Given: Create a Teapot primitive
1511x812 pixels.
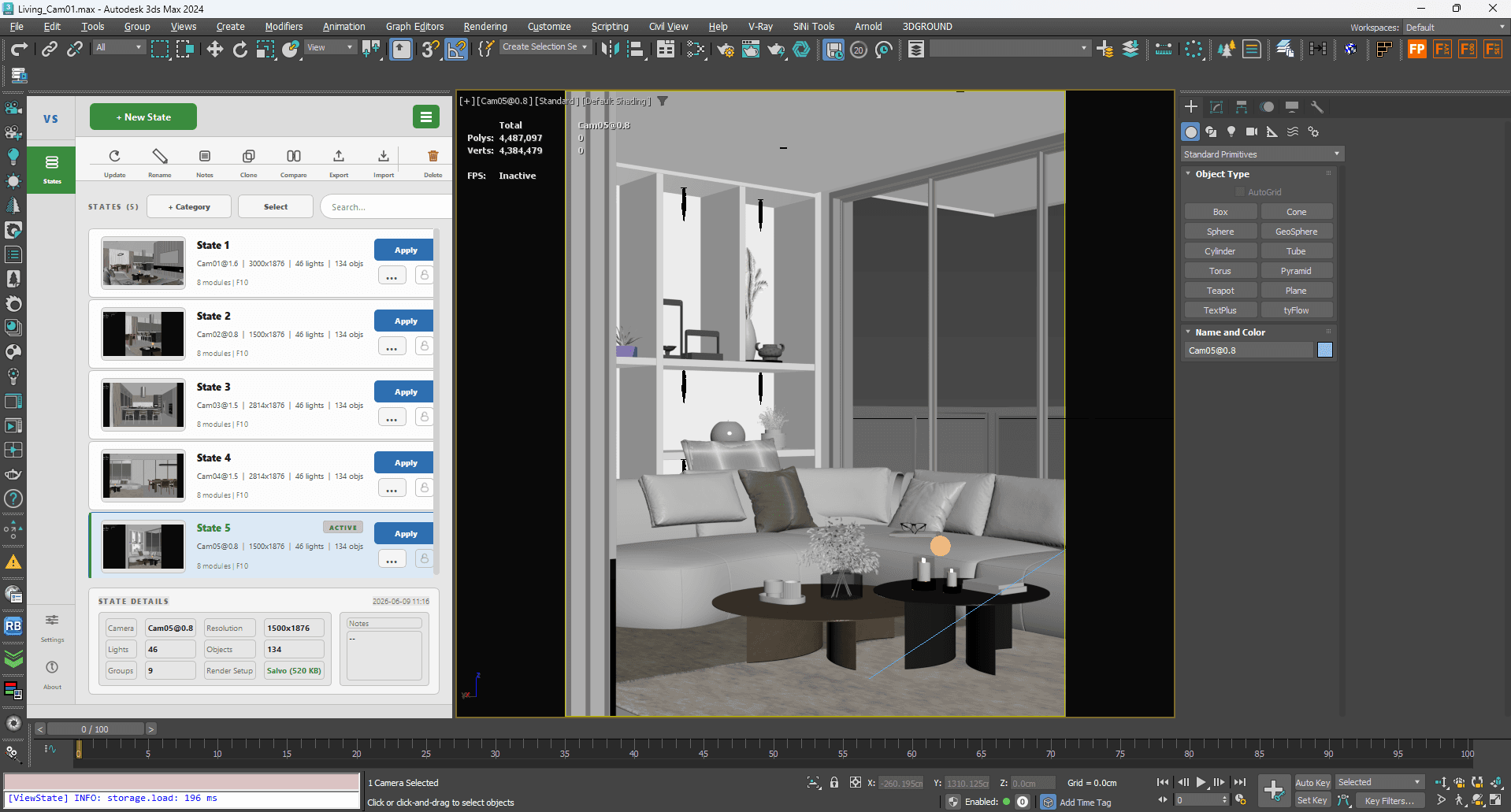Looking at the screenshot, I should pos(1220,291).
